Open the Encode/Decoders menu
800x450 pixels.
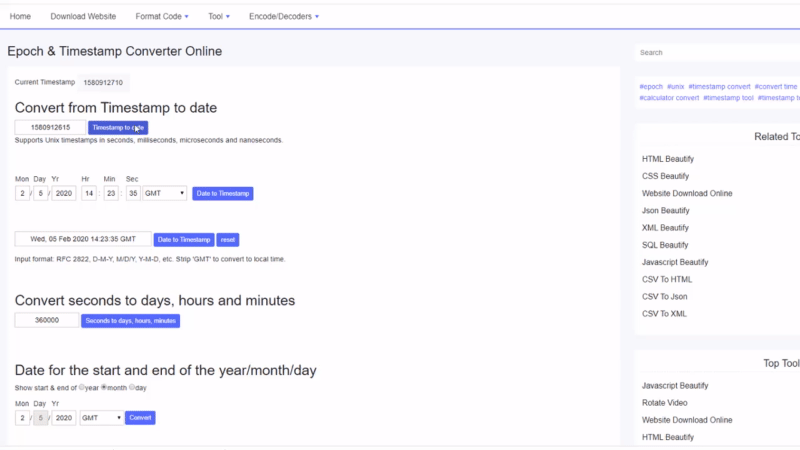[x=282, y=17]
